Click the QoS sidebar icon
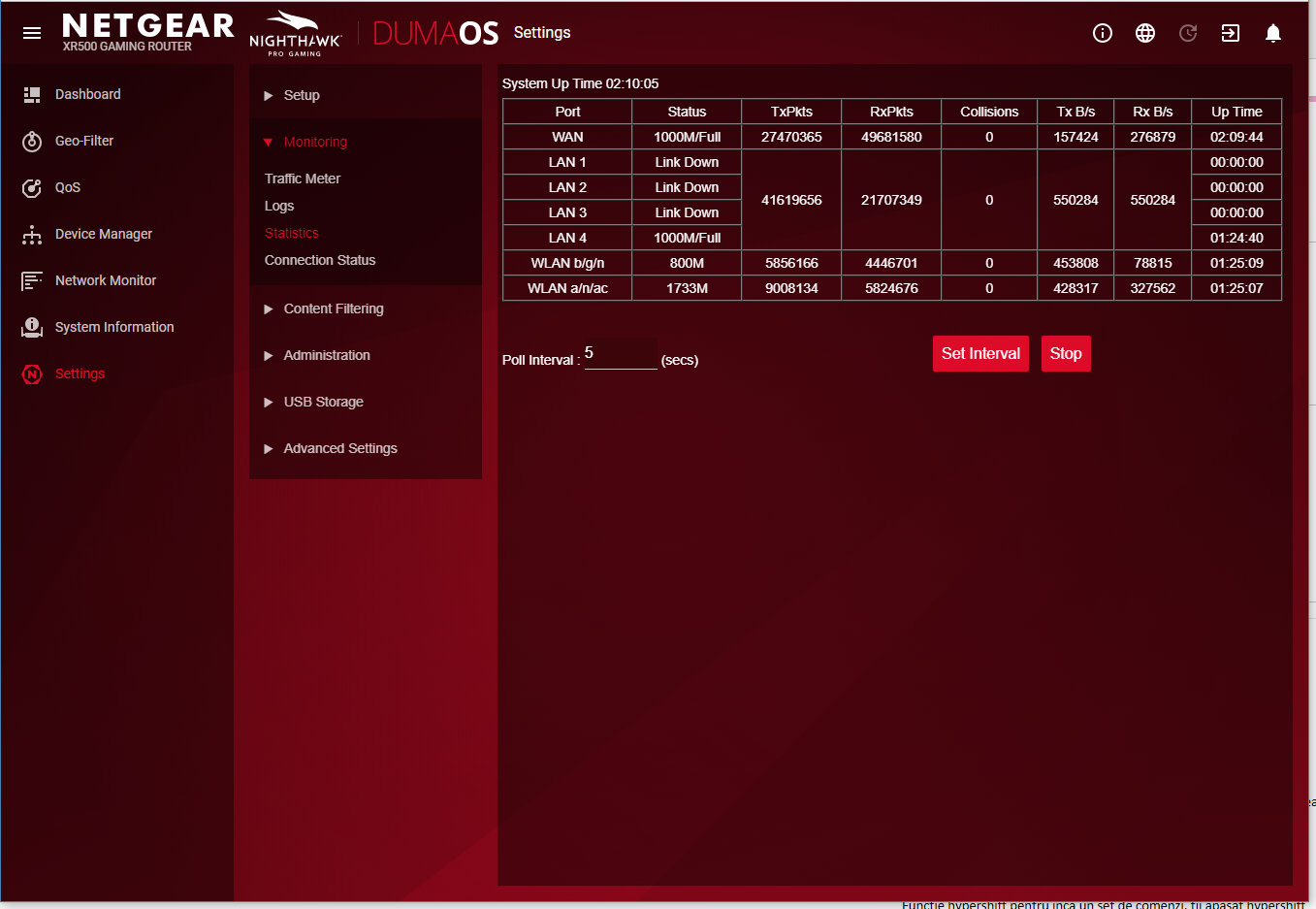This screenshot has height=909, width=1316. pyautogui.click(x=32, y=188)
